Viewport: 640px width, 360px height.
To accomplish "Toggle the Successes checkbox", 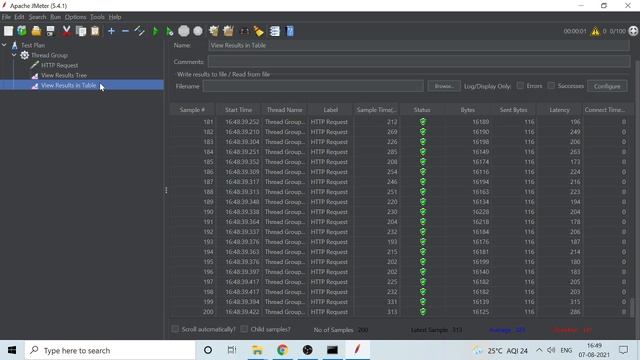I will 551,86.
